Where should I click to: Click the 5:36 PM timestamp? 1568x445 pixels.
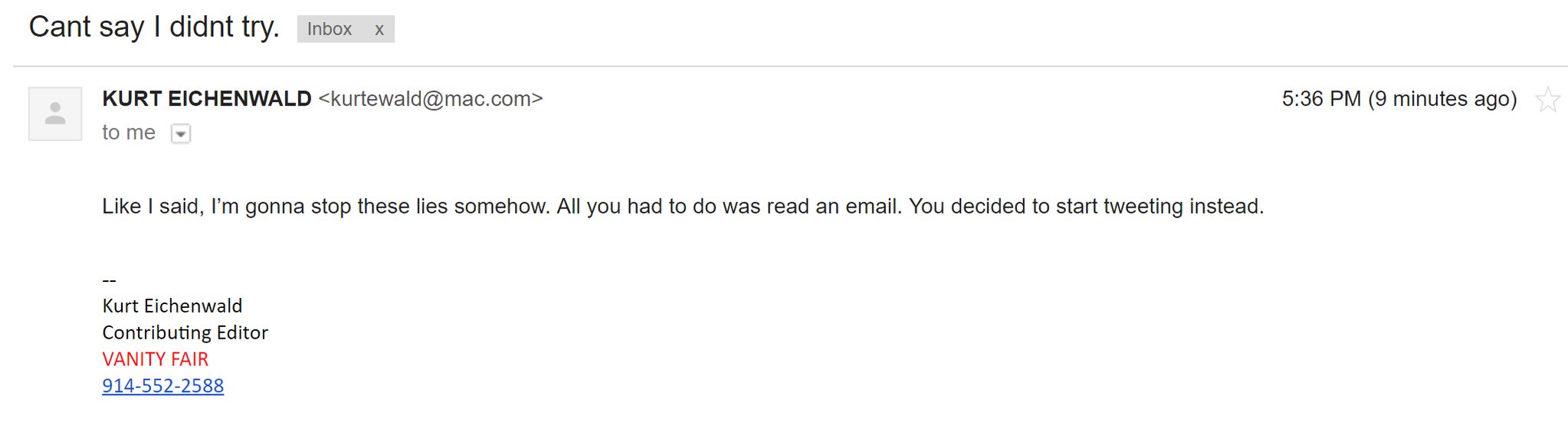tap(1321, 99)
